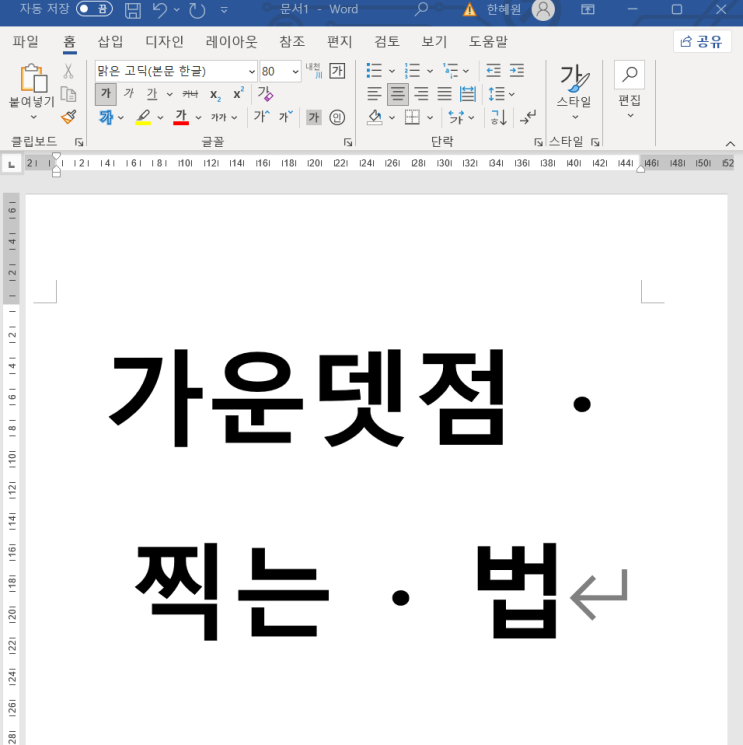Expand numbered list style dropdown arrow
Screen dimensions: 743x745
point(430,71)
